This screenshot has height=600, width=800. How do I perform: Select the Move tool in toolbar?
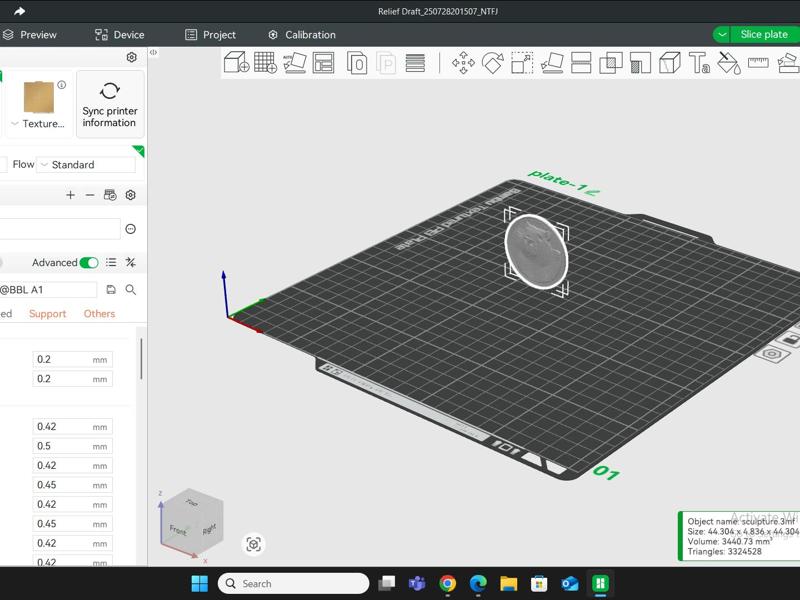coord(463,63)
